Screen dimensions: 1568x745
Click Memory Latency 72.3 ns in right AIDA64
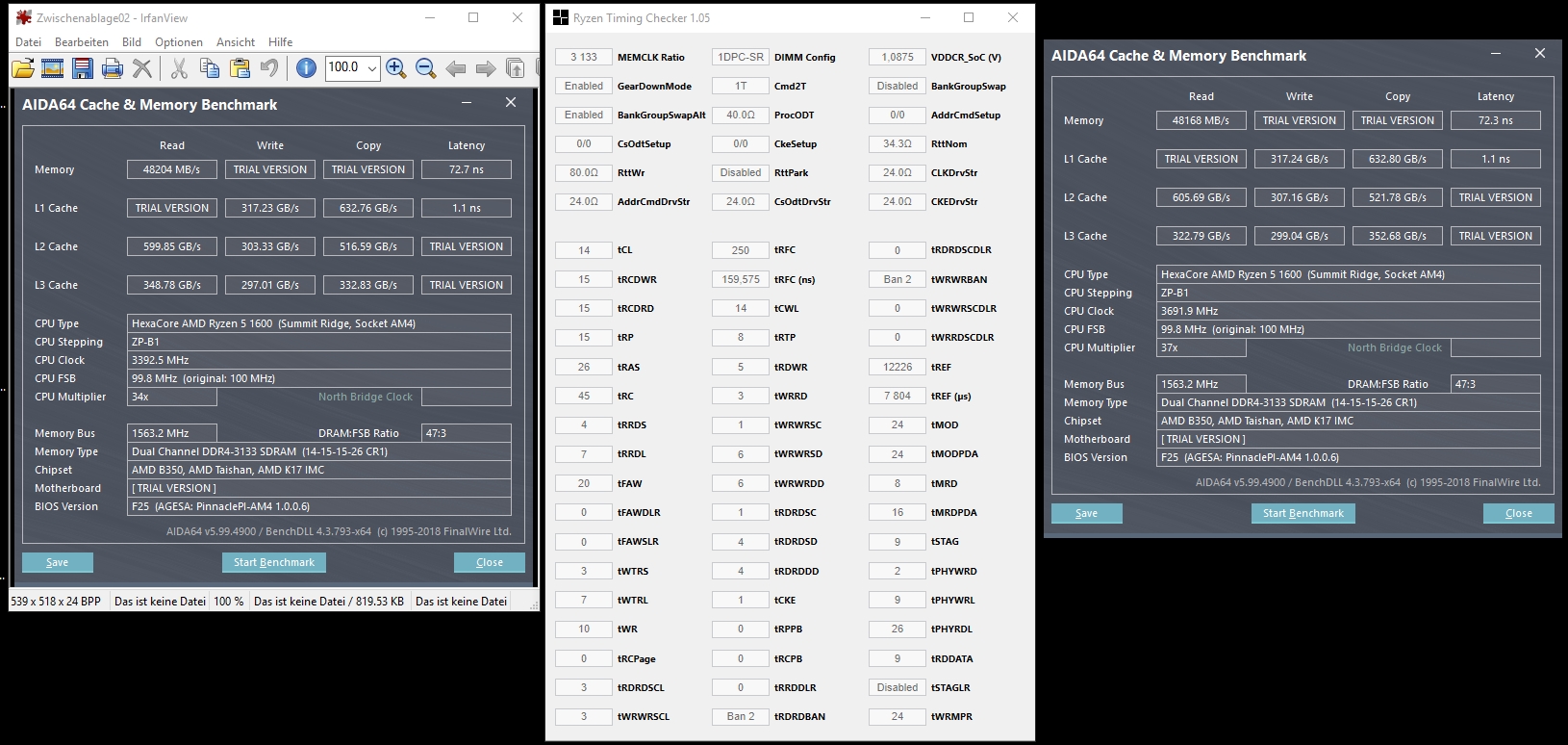1496,120
